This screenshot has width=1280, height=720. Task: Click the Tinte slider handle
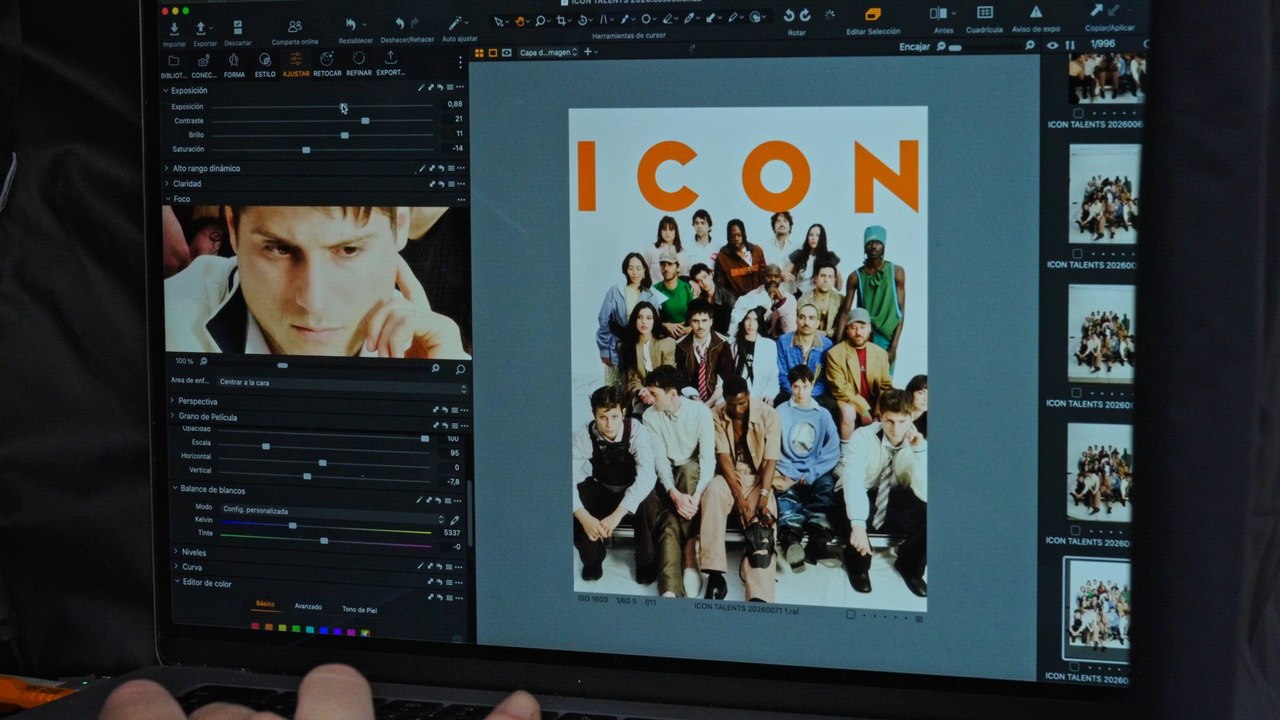(324, 540)
